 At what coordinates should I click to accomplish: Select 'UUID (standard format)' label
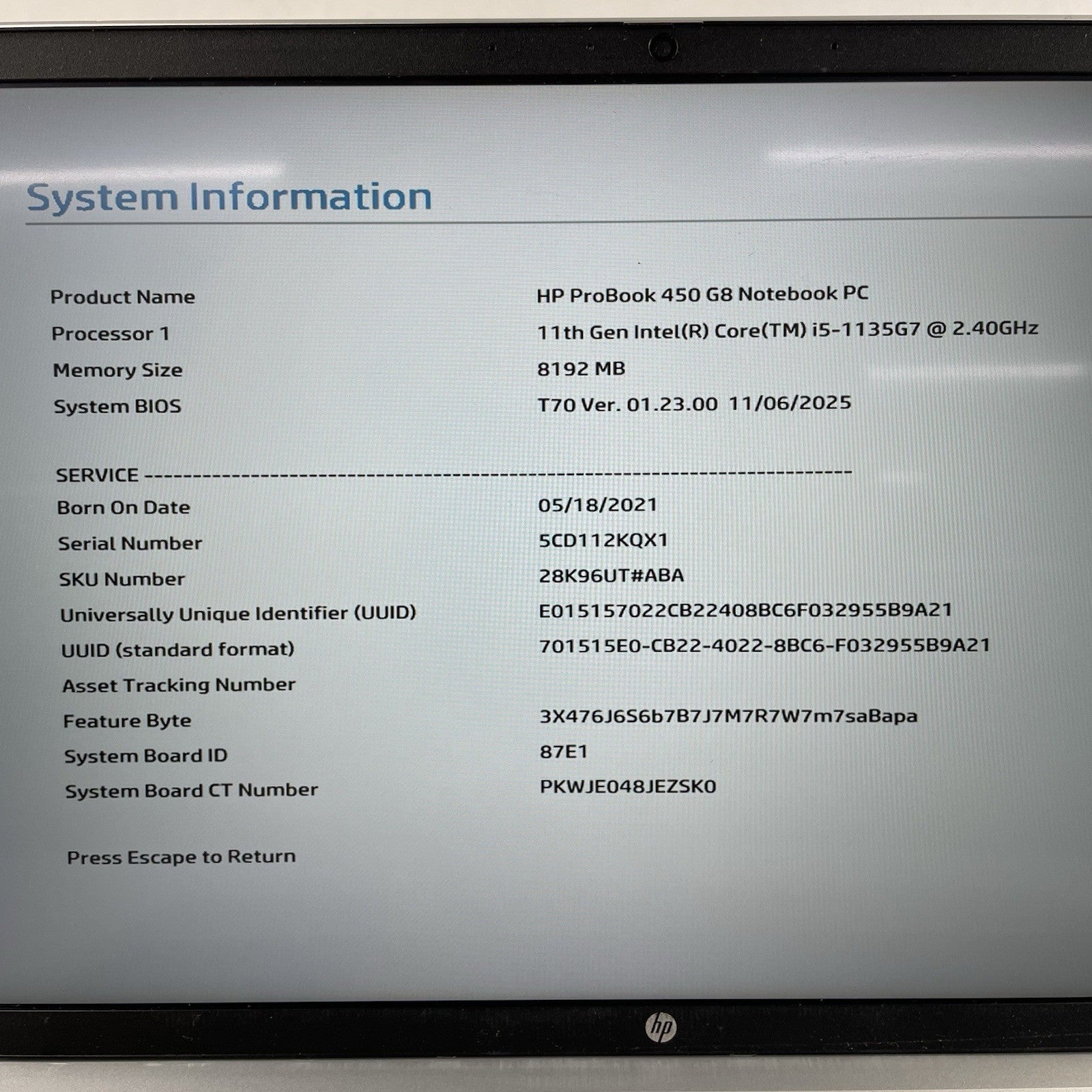[178, 650]
